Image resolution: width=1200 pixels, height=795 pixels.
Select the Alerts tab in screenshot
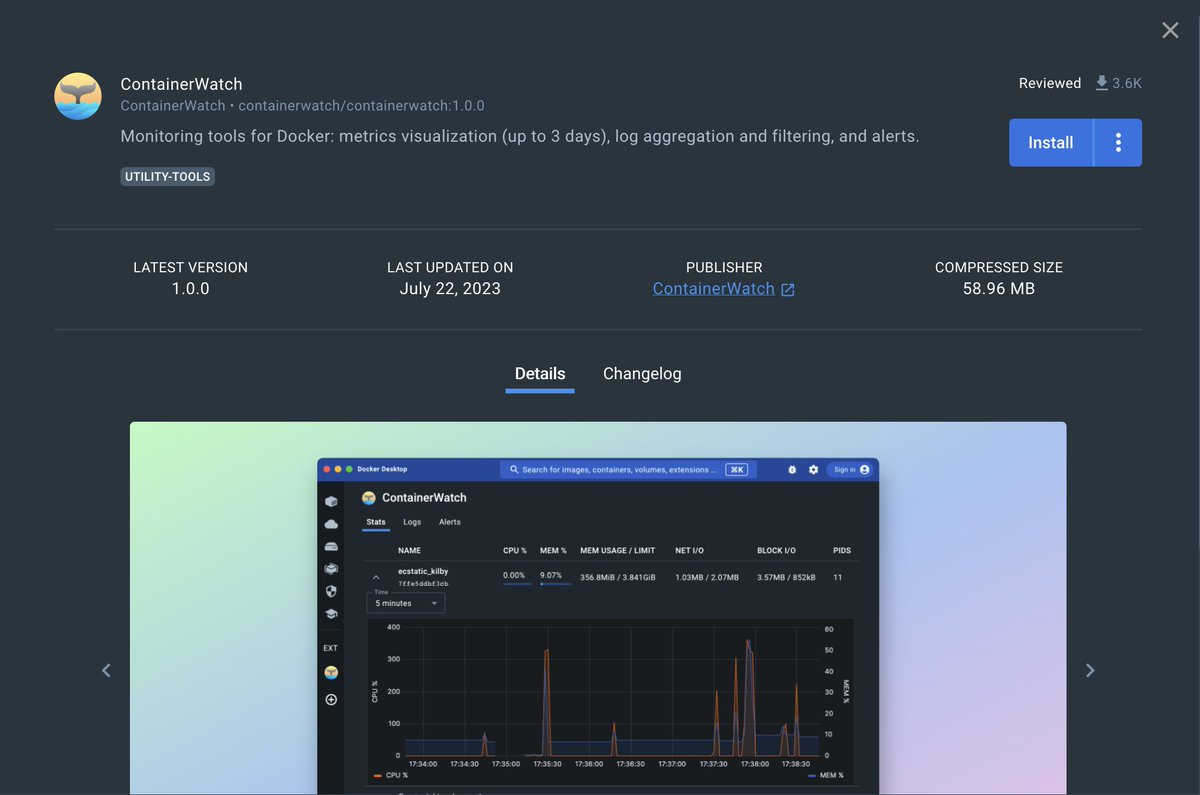click(450, 522)
